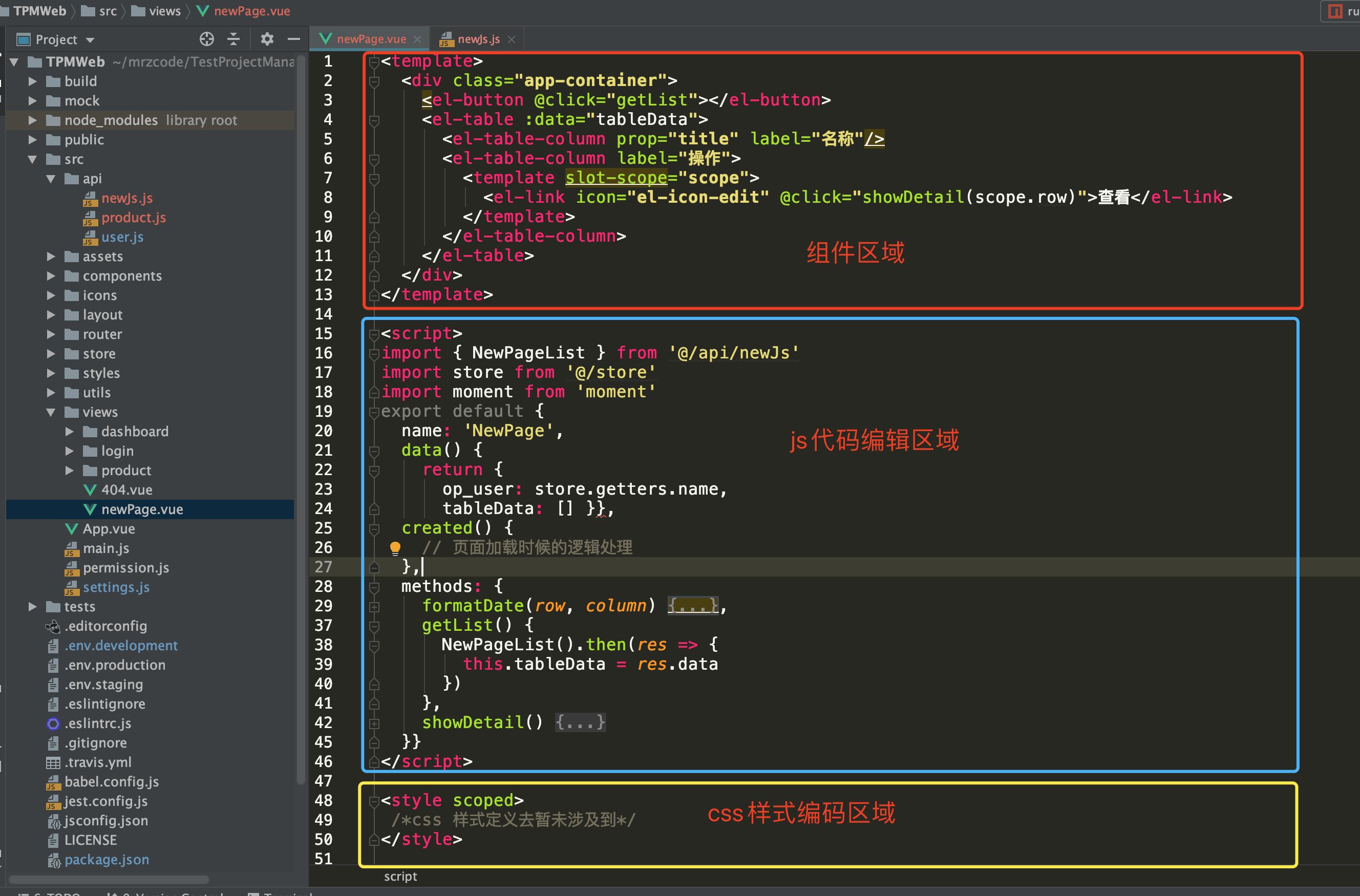Collapse the api folder

coord(51,178)
